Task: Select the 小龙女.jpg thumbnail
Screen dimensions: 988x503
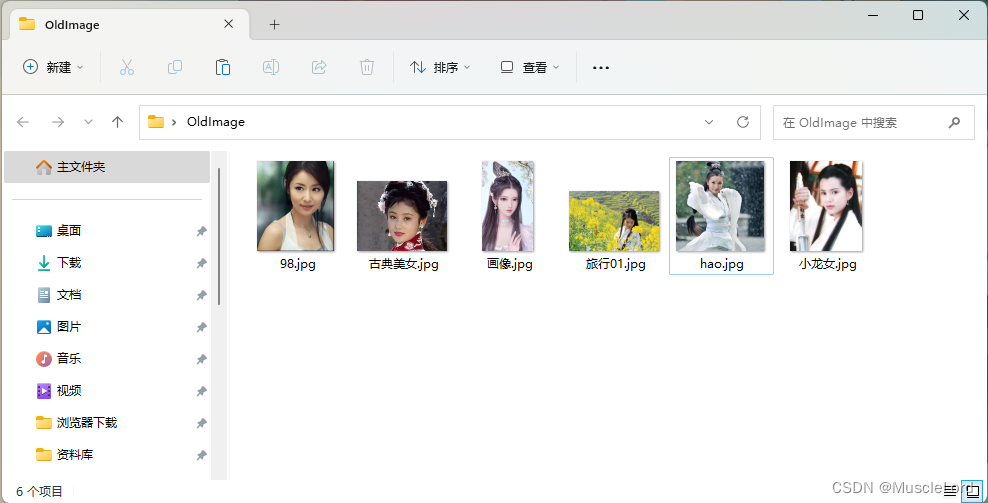Action: pos(826,206)
